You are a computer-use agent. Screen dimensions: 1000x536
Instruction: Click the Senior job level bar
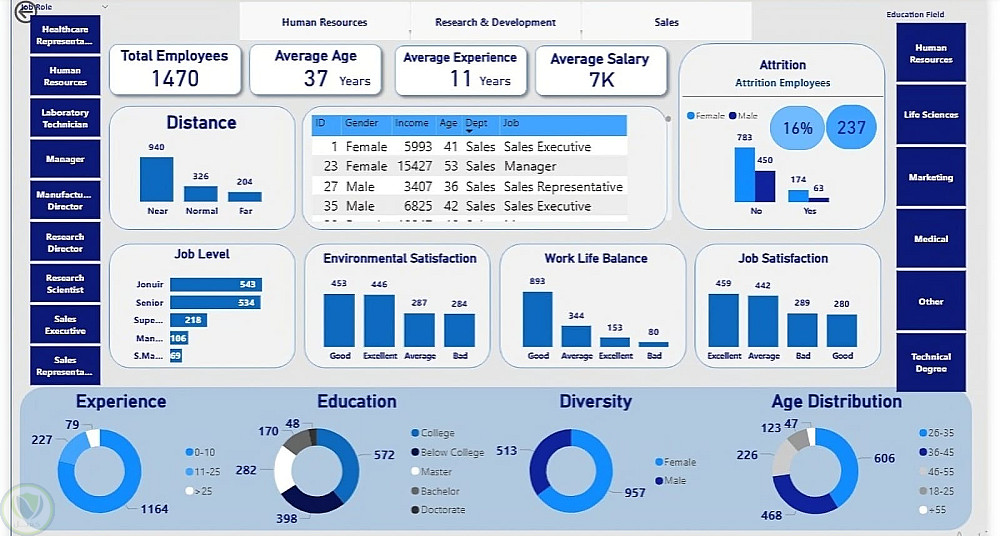(x=215, y=302)
